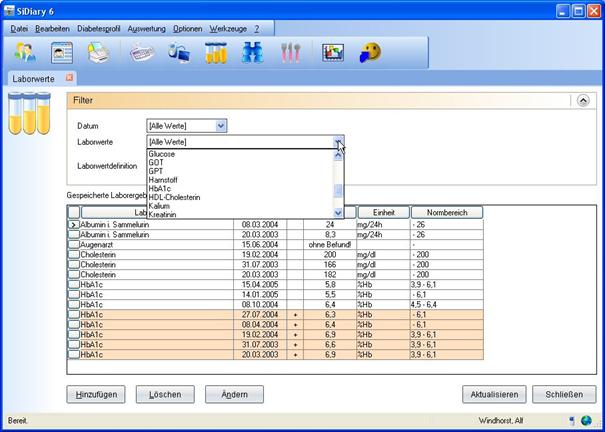Click Albumin i. Sammelurin dated 20.03.2003

275,235
